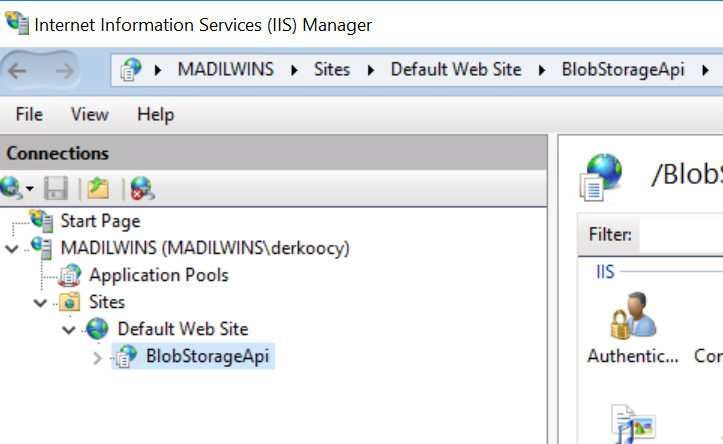Expand the BlobStorageApi tree node
This screenshot has height=444, width=723.
(x=97, y=356)
